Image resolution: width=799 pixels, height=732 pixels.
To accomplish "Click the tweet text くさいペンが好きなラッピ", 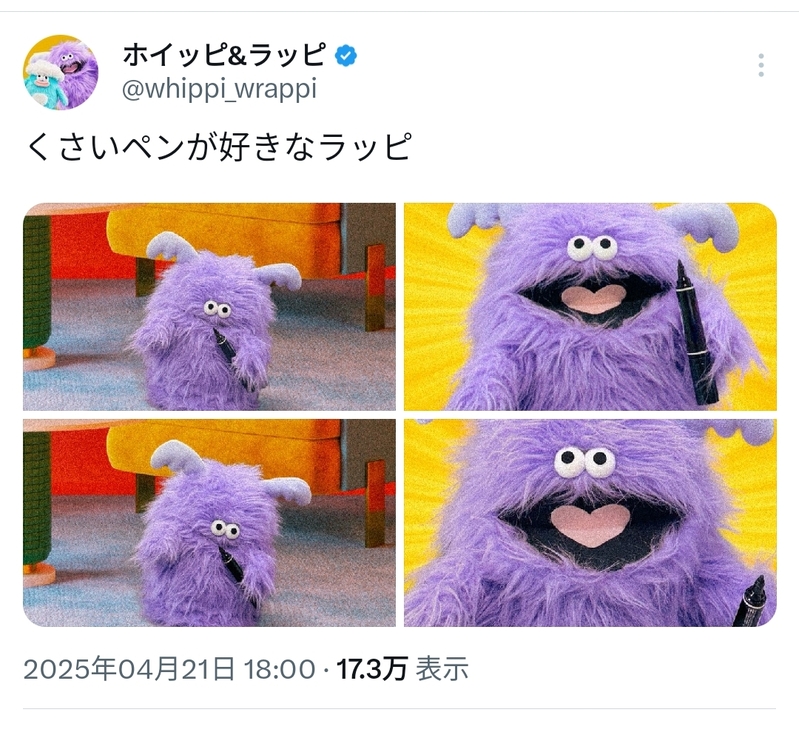I will (218, 147).
